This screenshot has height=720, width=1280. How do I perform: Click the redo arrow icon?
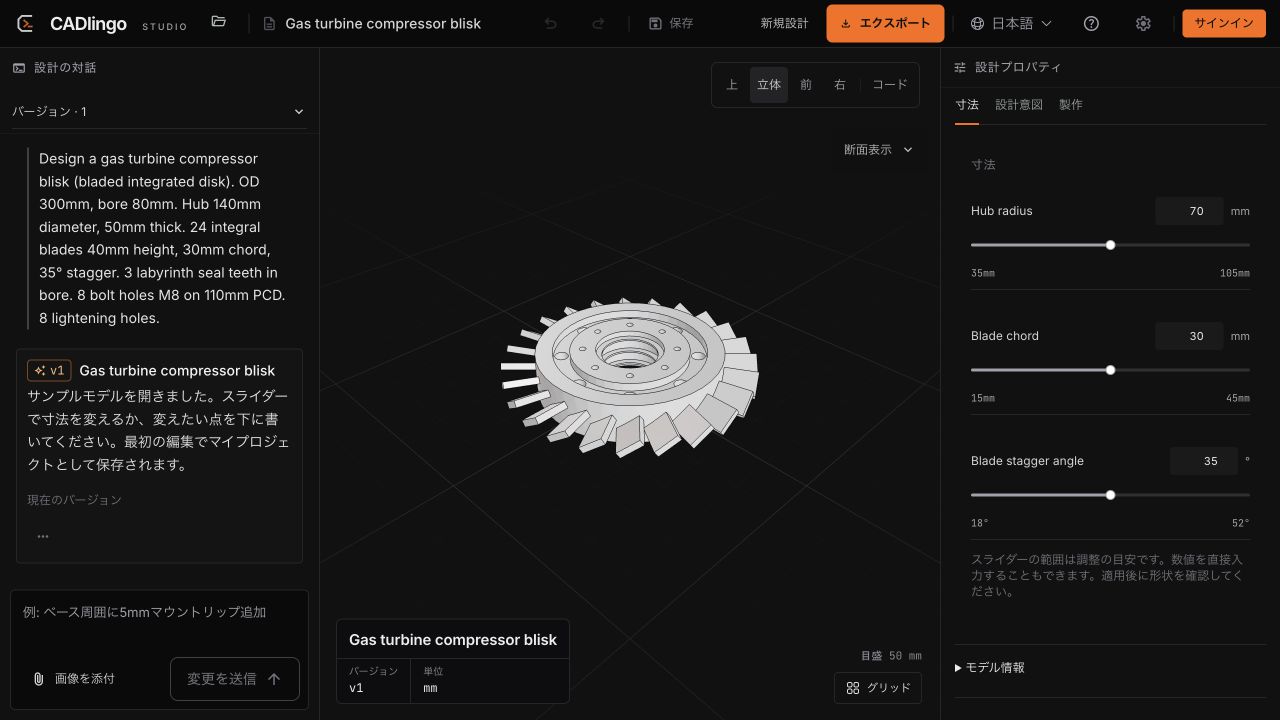coord(598,23)
